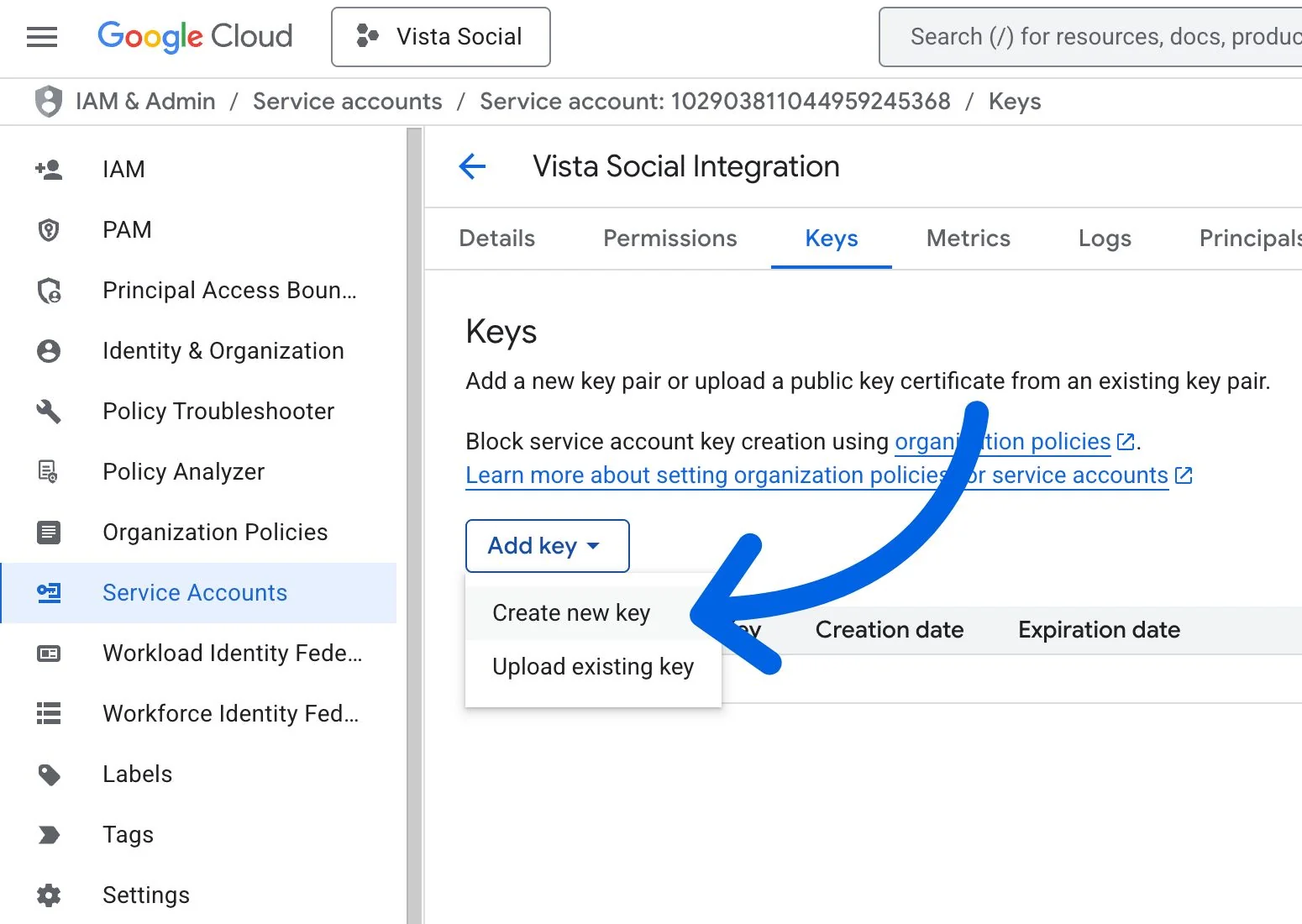Open Workload Identity Federation sidebar item

tap(198, 654)
